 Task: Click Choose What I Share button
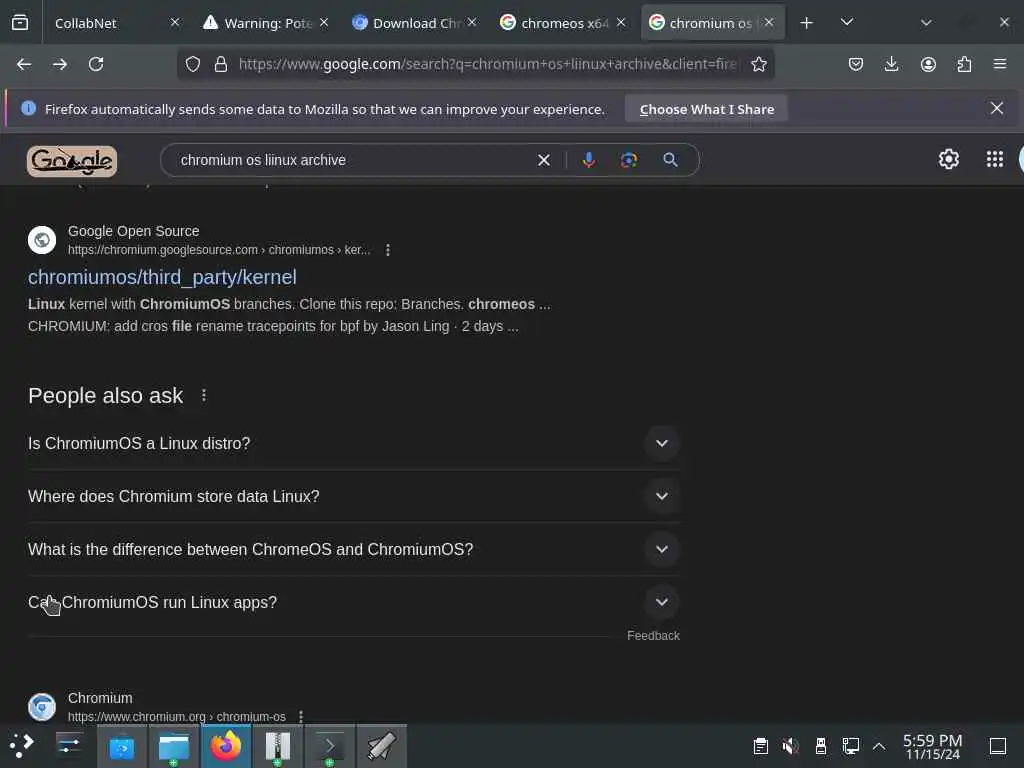pyautogui.click(x=706, y=109)
